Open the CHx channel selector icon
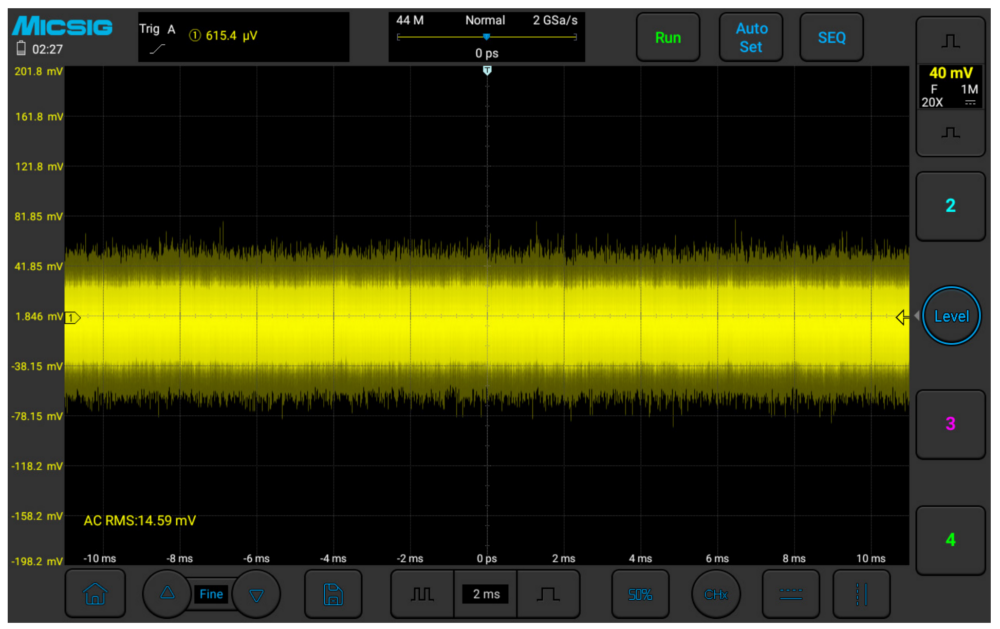Screen dimensions: 1000x629 tap(716, 594)
